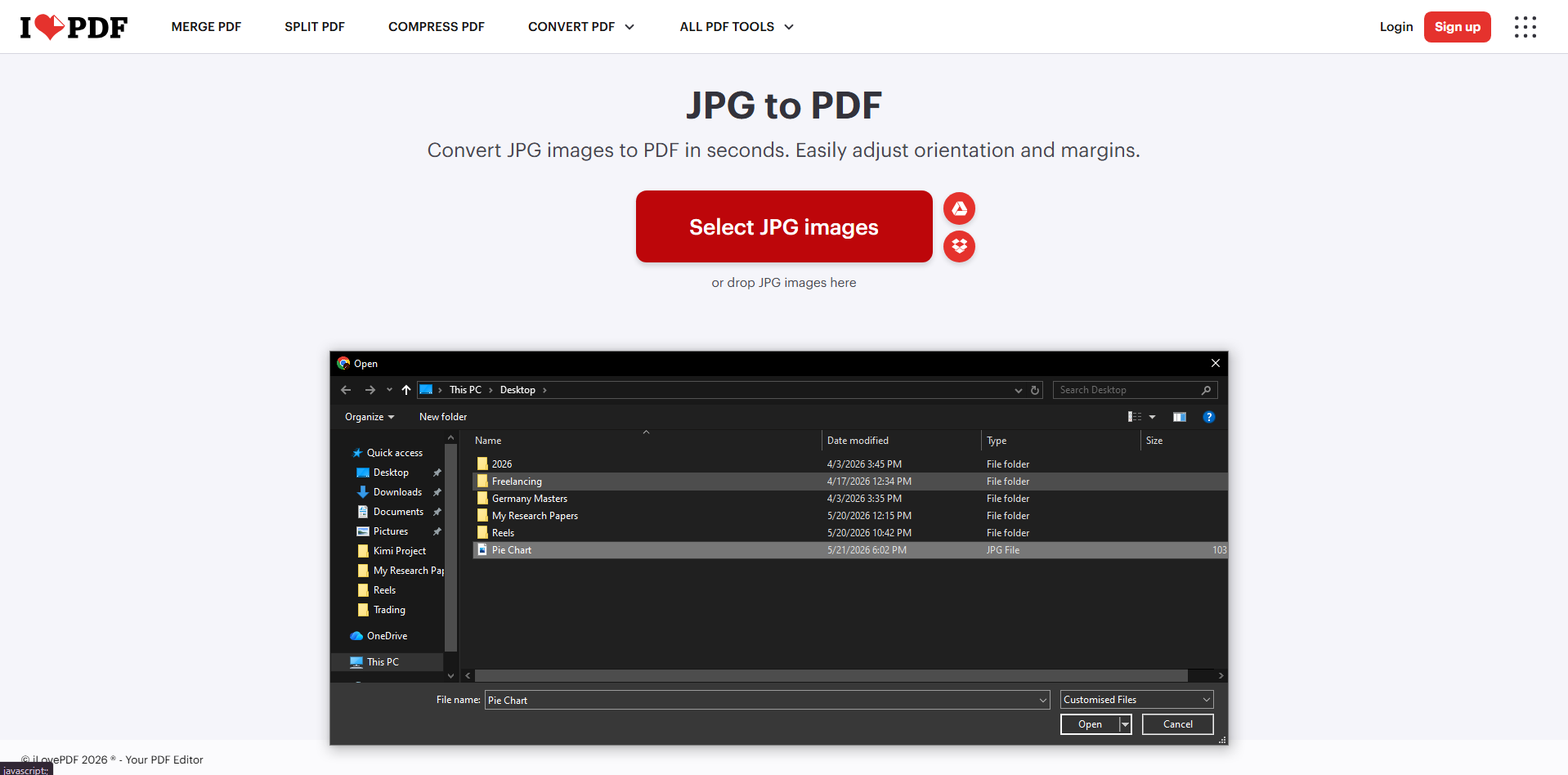Expand File name history dropdown
The image size is (1568, 775).
pos(1043,700)
